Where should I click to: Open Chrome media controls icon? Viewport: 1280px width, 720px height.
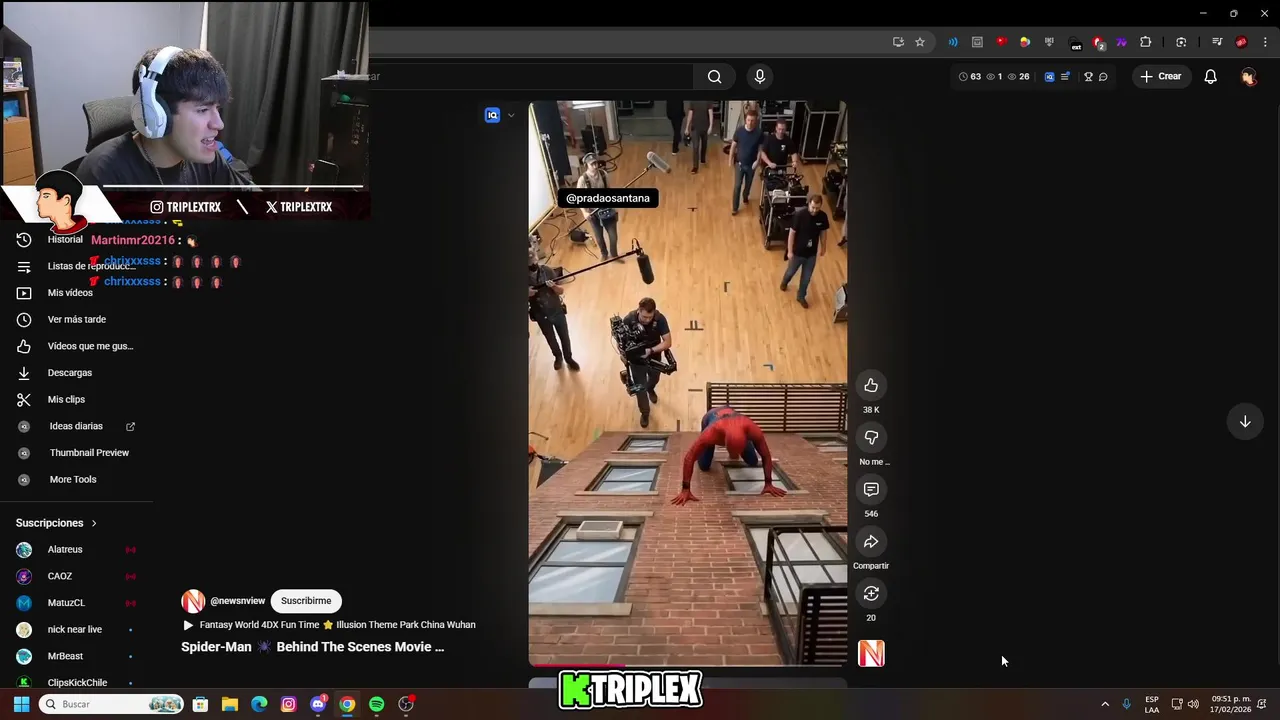pyautogui.click(x=1217, y=42)
